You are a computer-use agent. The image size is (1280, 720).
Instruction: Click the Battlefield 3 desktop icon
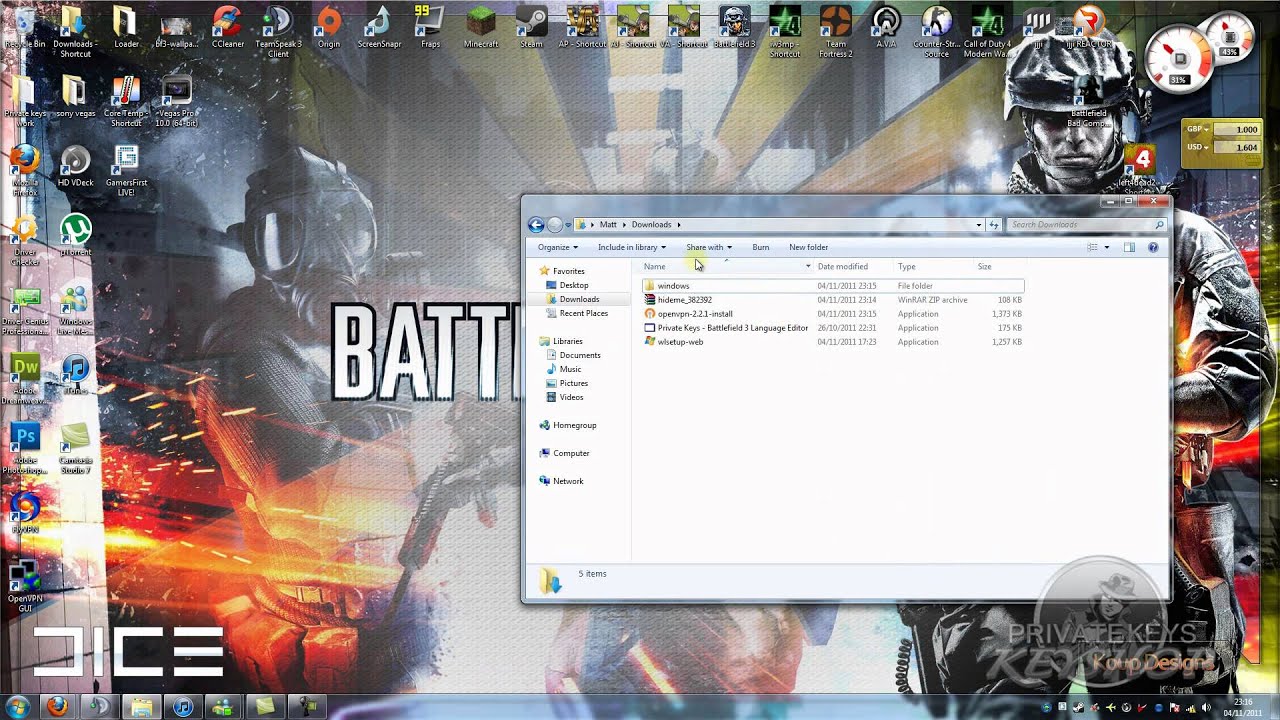(x=734, y=27)
